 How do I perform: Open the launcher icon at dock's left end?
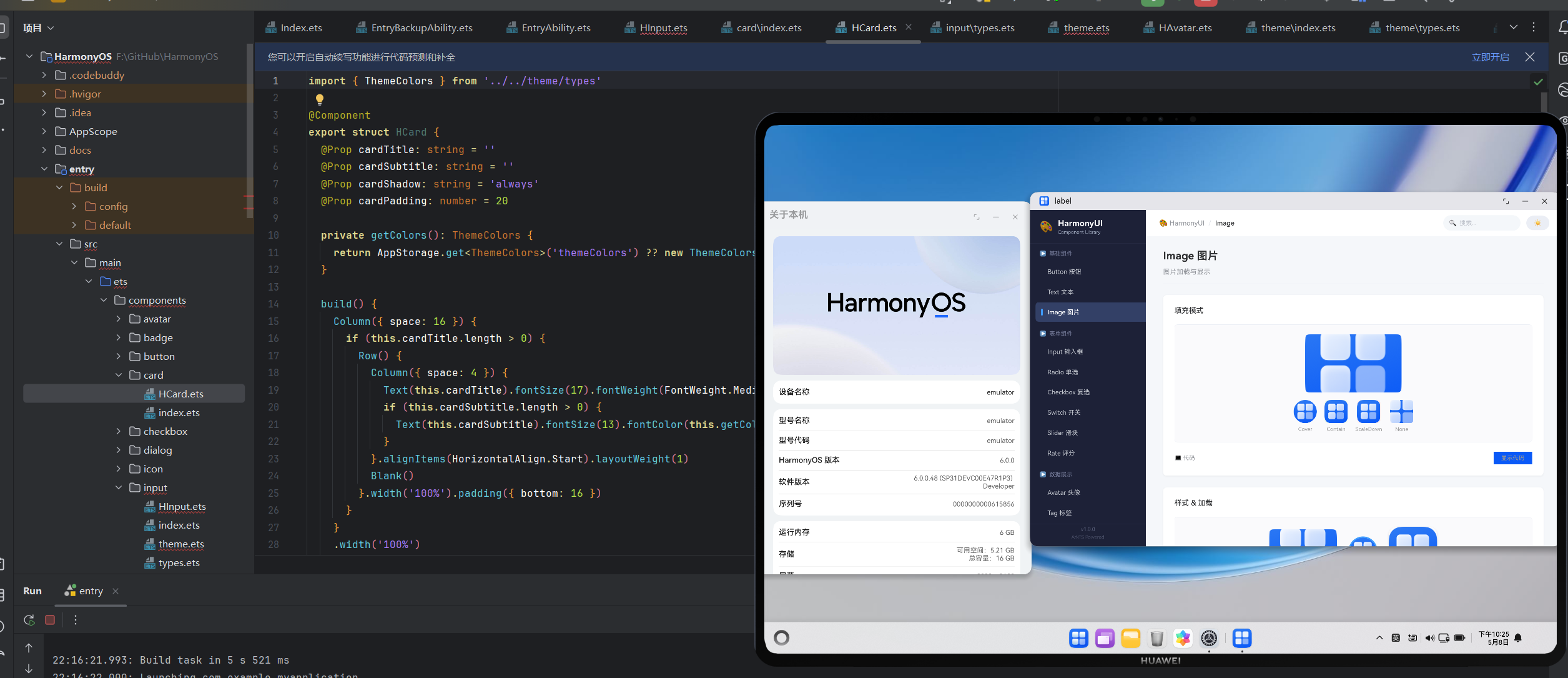tap(1078, 638)
